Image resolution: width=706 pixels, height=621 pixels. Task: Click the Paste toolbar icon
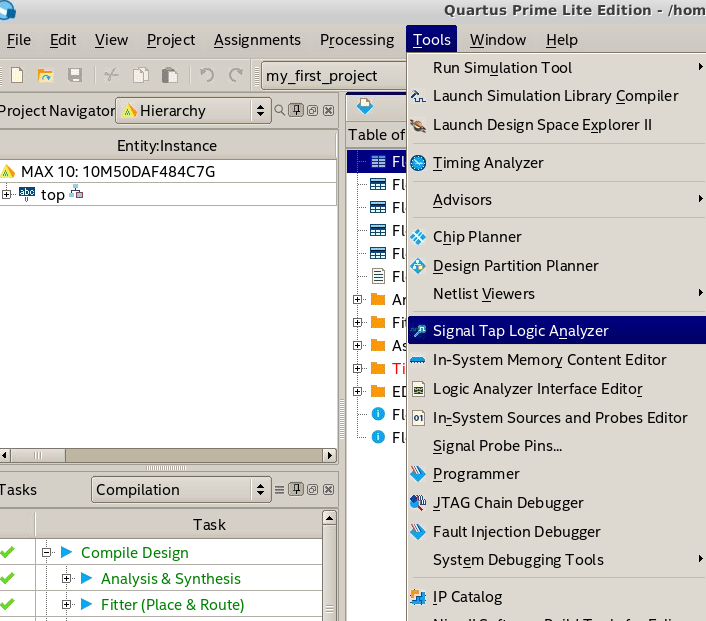170,75
